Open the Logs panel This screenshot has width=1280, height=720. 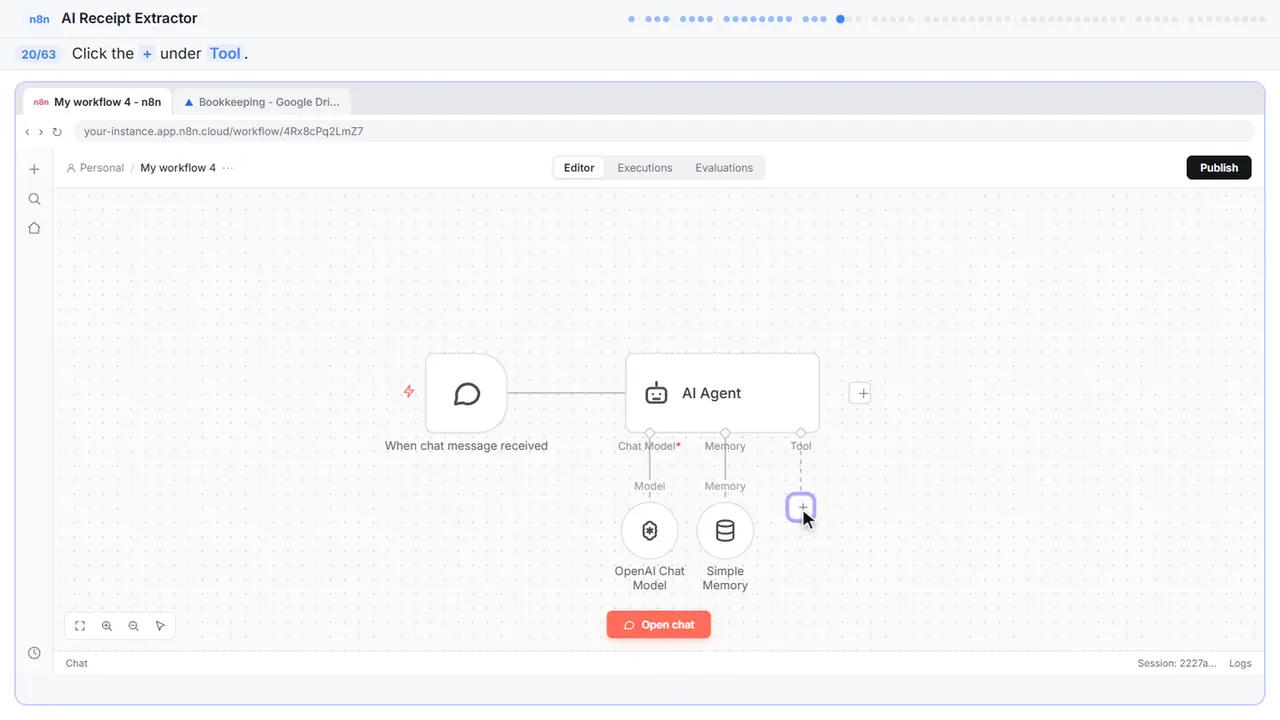pos(1240,663)
